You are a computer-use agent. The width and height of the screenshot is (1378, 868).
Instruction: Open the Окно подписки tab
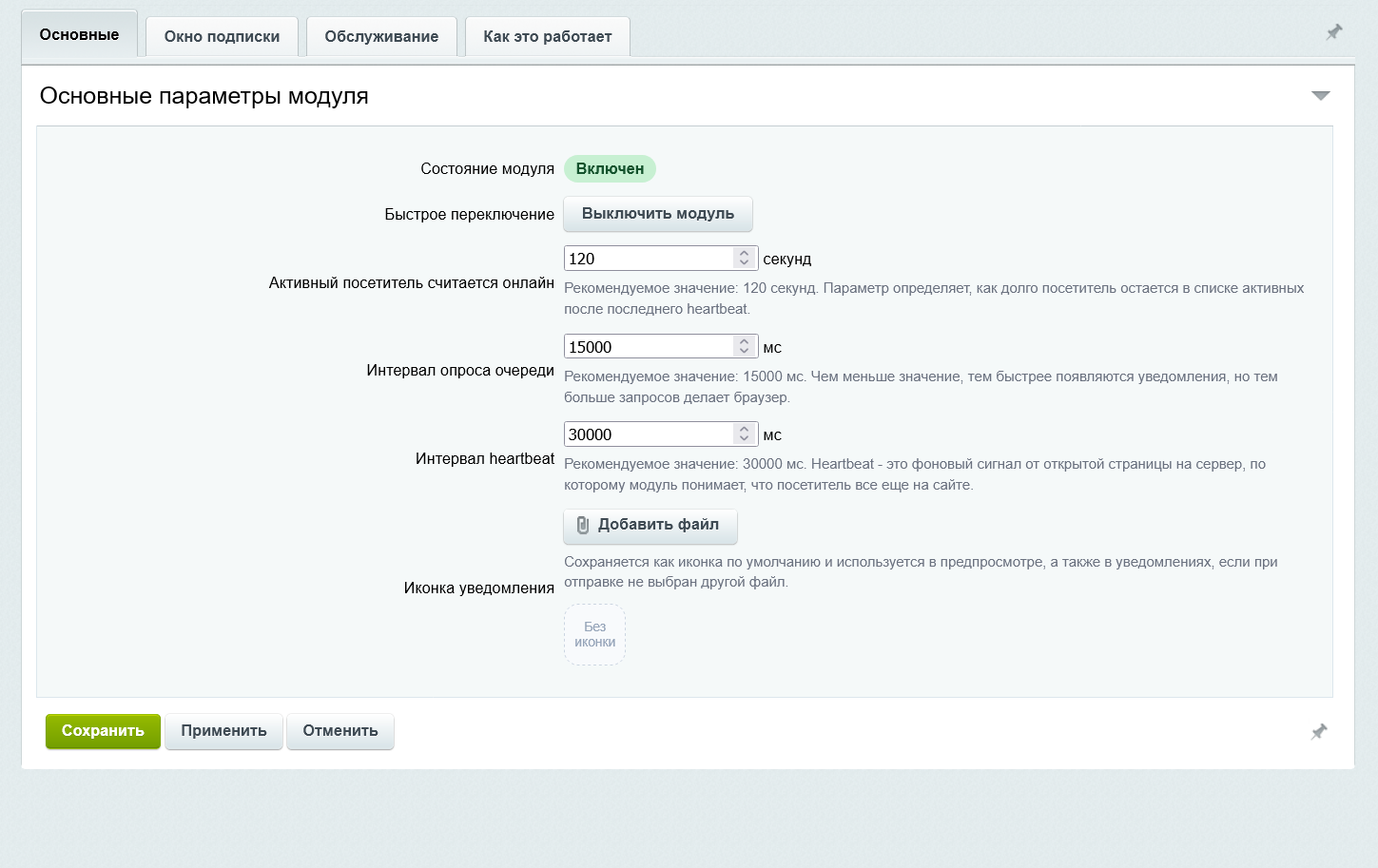pos(222,37)
